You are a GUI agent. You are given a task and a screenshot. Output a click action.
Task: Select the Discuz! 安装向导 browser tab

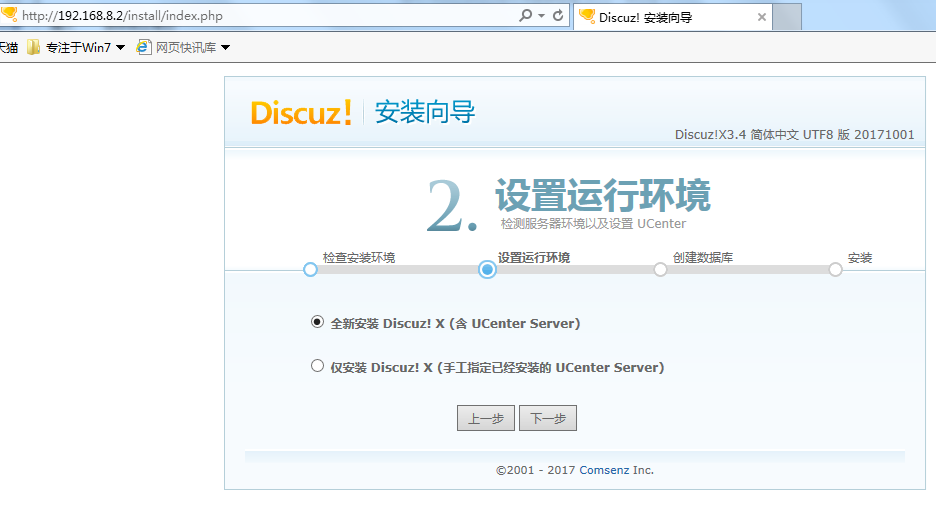tap(673, 17)
